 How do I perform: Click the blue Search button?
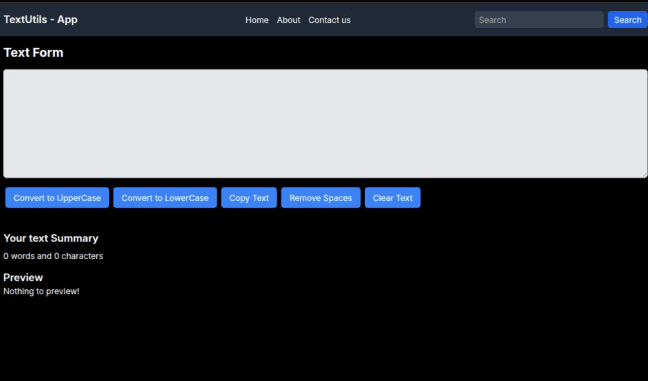(627, 20)
